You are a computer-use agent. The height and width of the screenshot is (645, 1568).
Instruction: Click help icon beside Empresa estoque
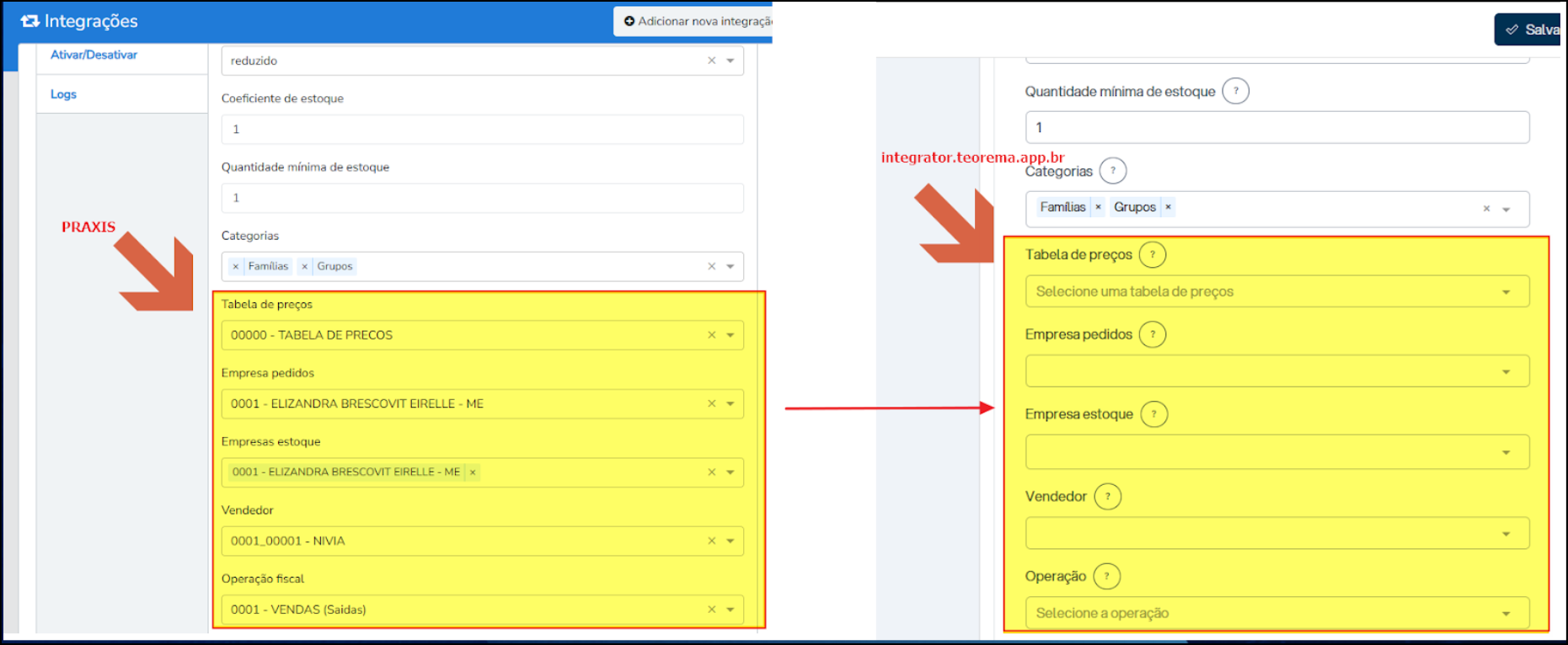click(x=1153, y=414)
